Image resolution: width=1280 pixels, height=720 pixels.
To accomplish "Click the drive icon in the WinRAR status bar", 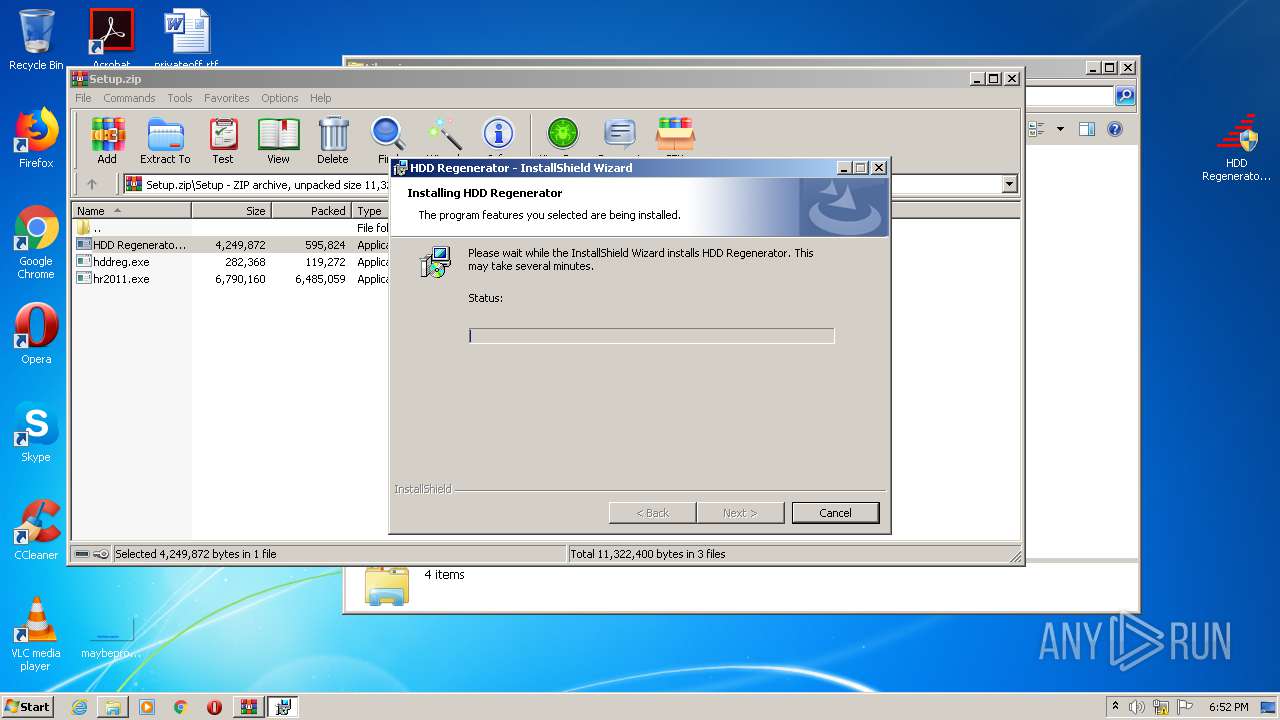I will tap(82, 554).
